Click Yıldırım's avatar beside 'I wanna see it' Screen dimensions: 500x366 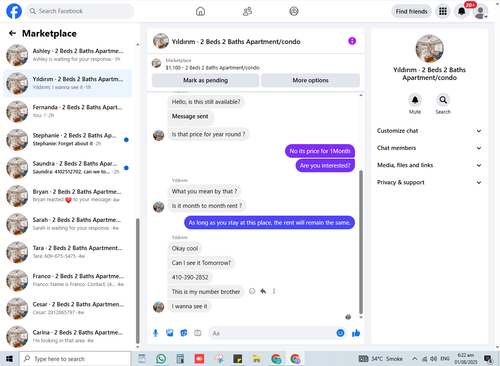click(x=159, y=307)
